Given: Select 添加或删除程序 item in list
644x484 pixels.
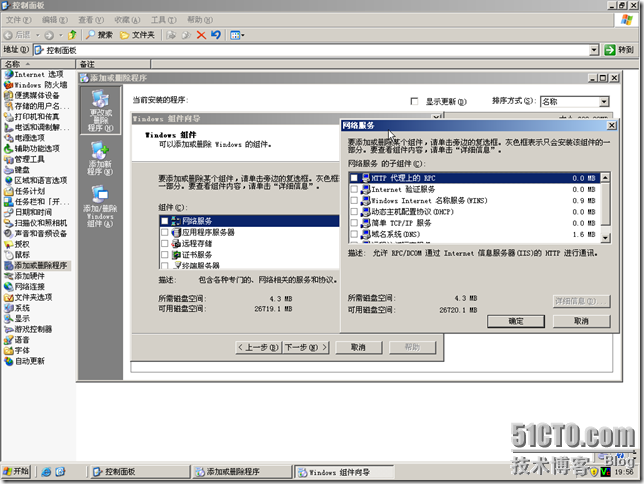Looking at the screenshot, I should (x=36, y=265).
